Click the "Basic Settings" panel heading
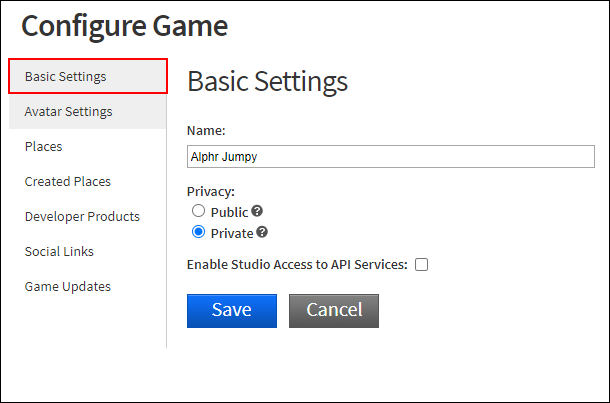Image resolution: width=610 pixels, height=403 pixels. (267, 81)
